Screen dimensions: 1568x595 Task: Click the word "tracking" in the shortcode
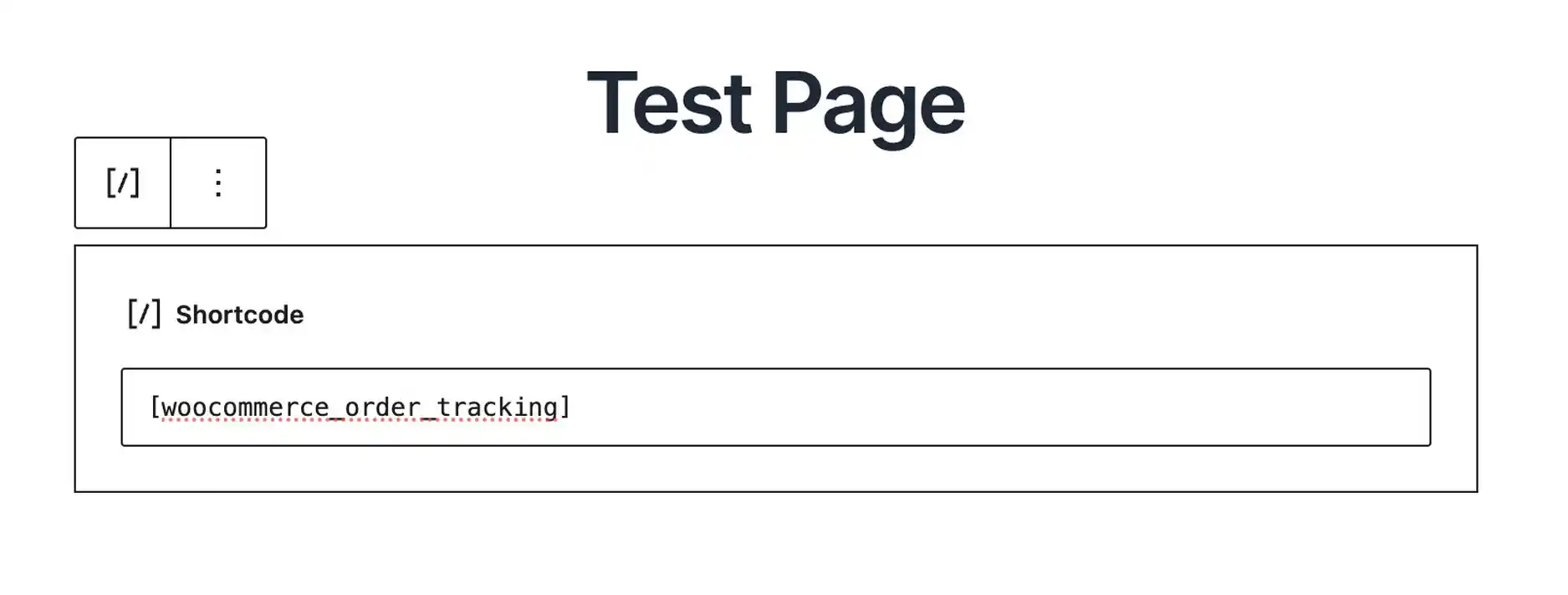pyautogui.click(x=497, y=408)
